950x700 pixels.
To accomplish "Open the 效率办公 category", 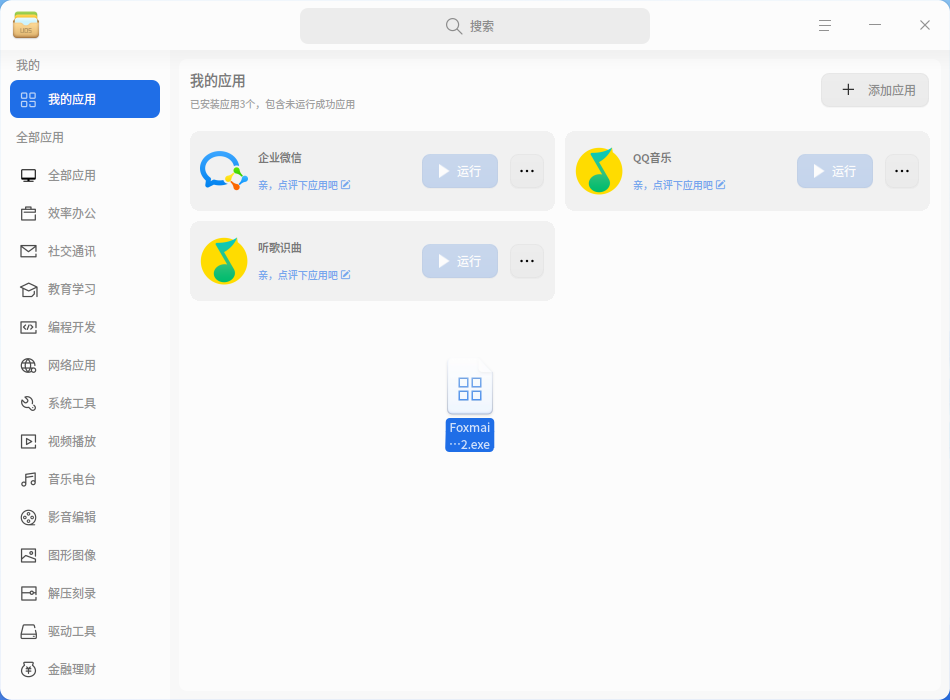I will pos(72,213).
